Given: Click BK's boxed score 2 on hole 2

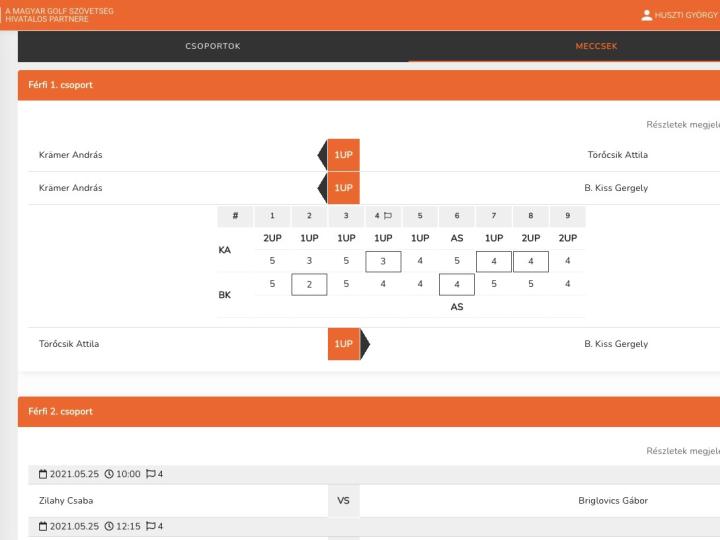Looking at the screenshot, I should [x=309, y=285].
